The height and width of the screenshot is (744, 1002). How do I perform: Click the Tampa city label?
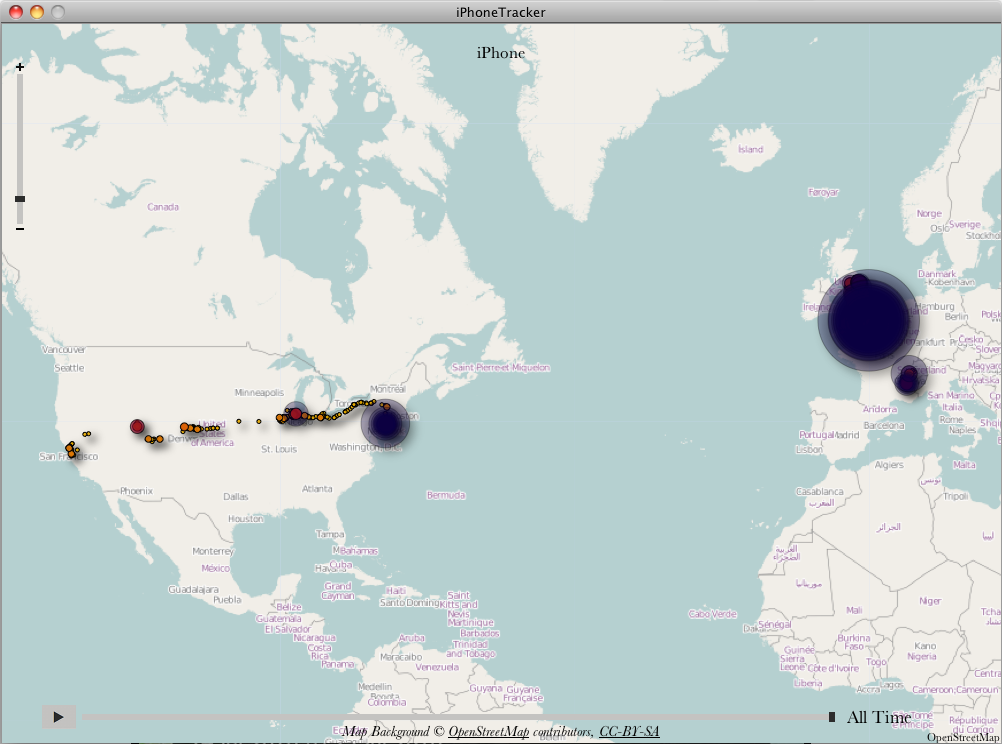tap(330, 534)
